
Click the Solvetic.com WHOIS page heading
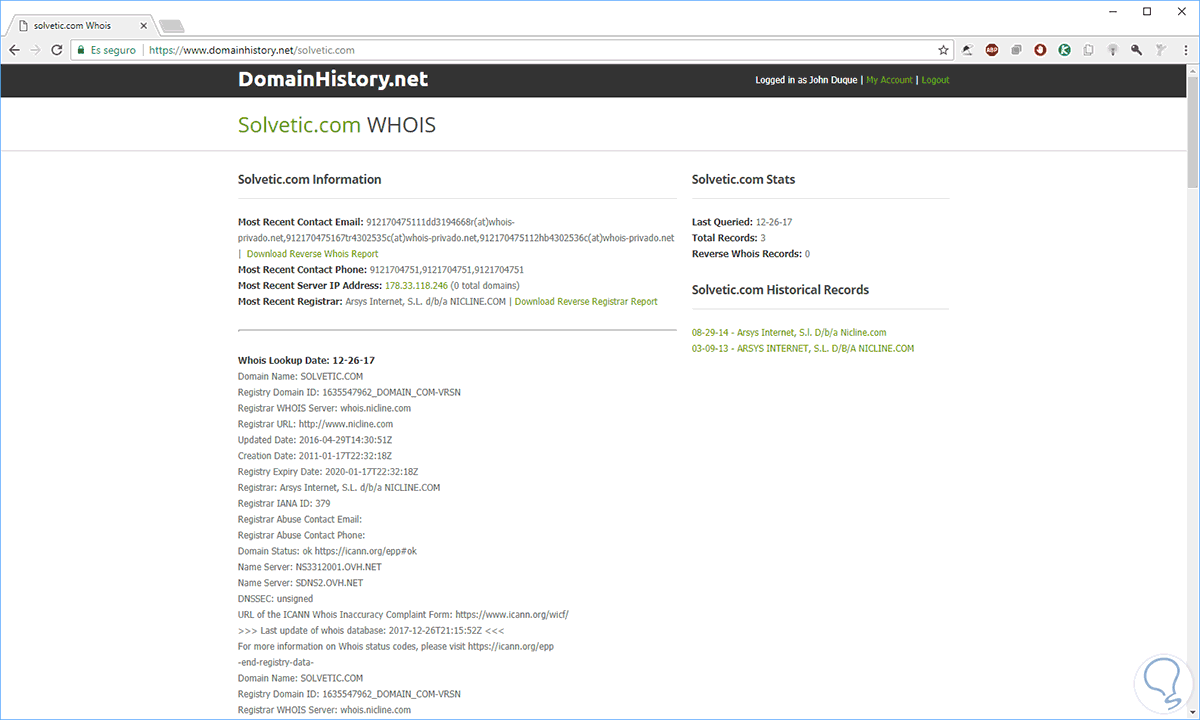click(x=337, y=125)
